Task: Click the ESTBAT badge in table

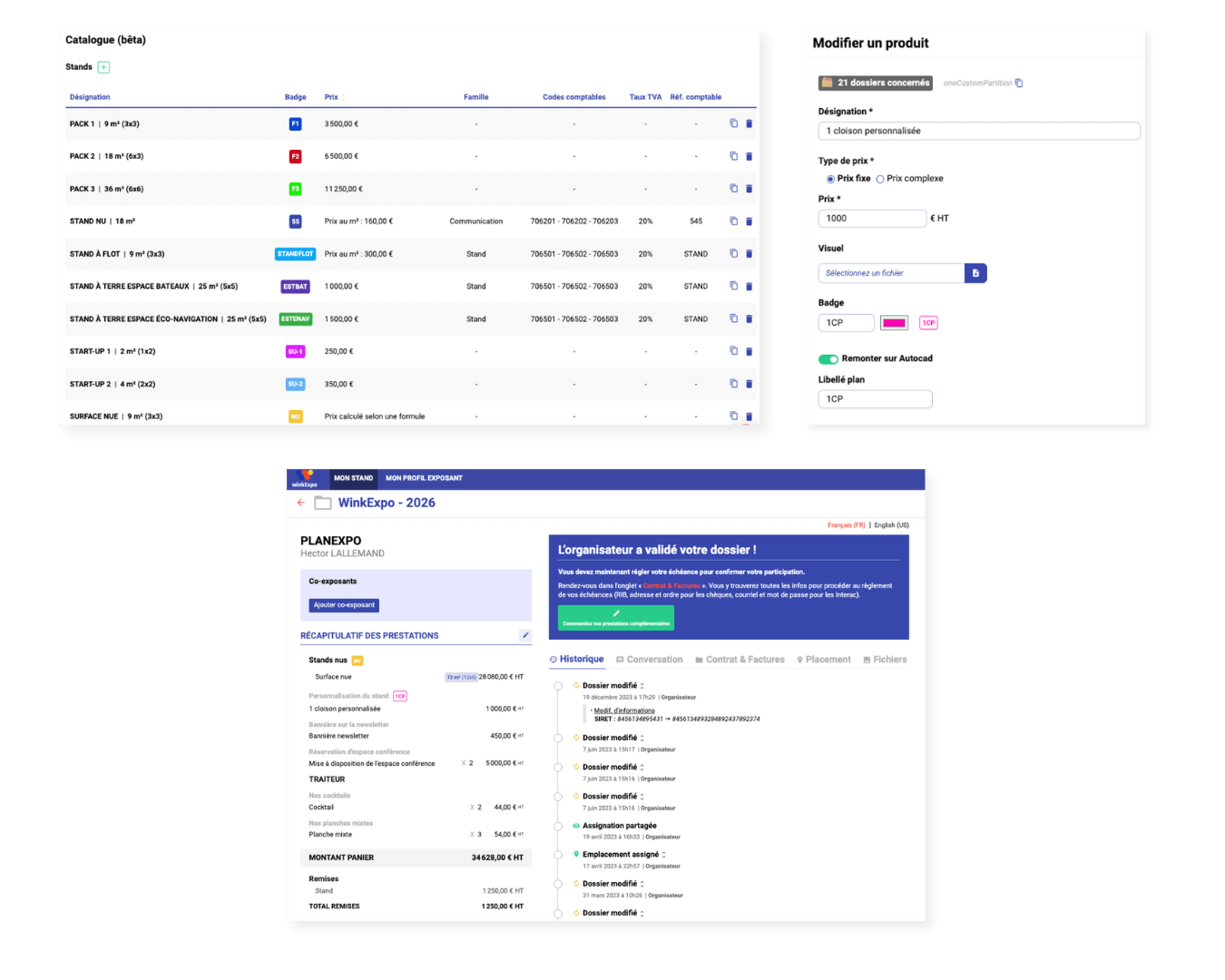Action: pyautogui.click(x=295, y=287)
